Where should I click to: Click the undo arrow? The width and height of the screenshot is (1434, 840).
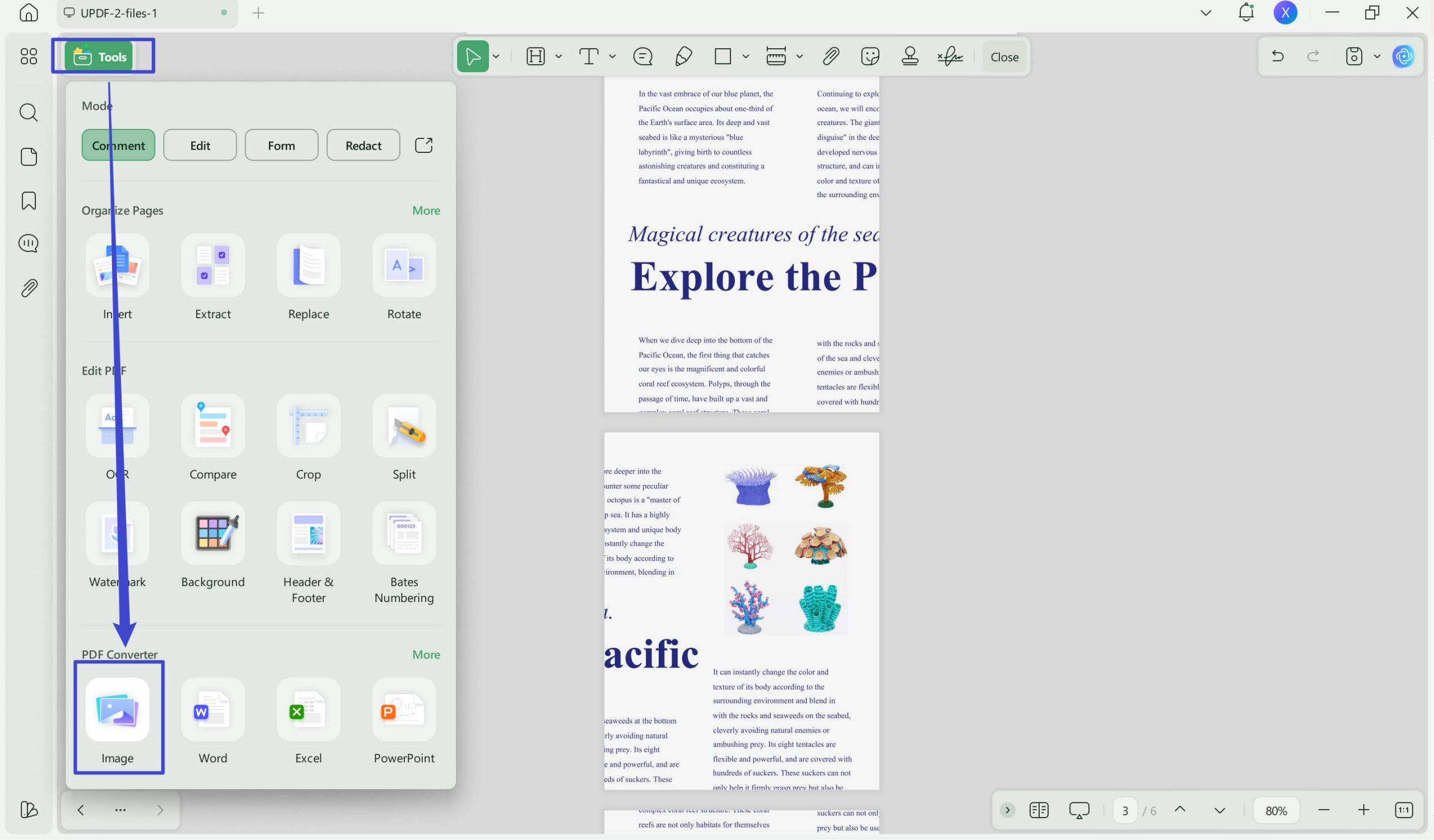[1278, 57]
